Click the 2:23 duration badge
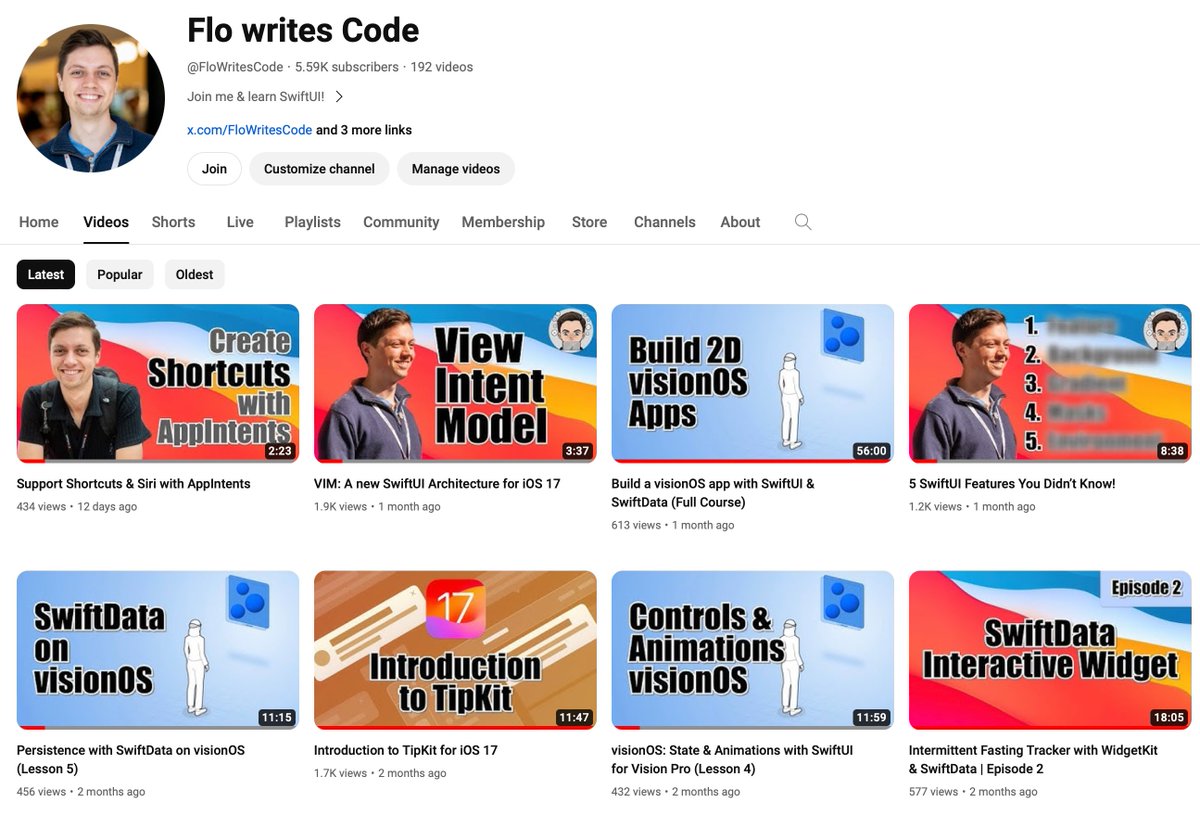The height and width of the screenshot is (815, 1200). [278, 451]
